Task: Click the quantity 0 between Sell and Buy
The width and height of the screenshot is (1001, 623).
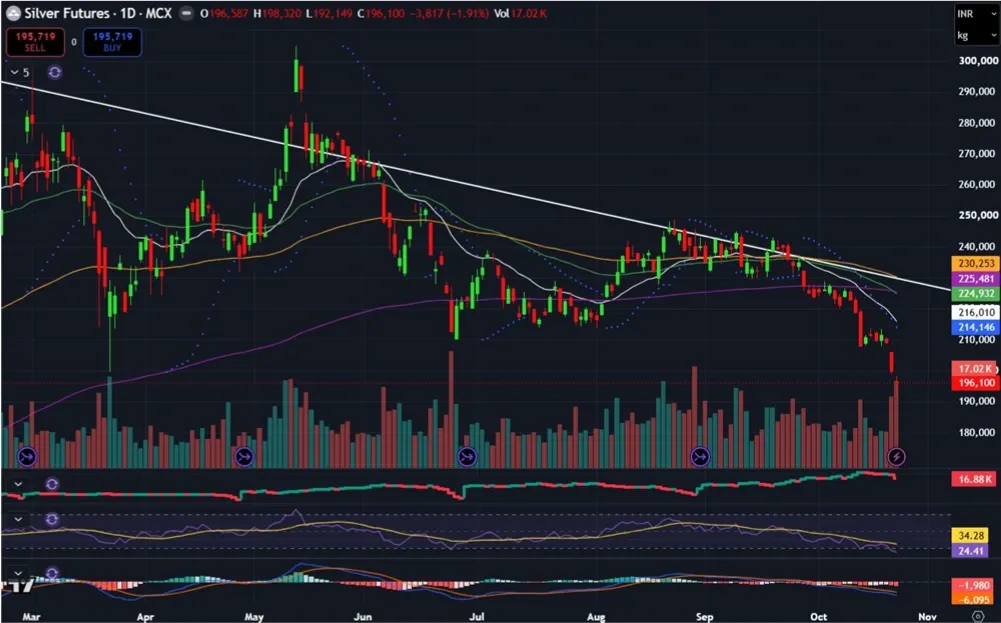Action: point(73,42)
